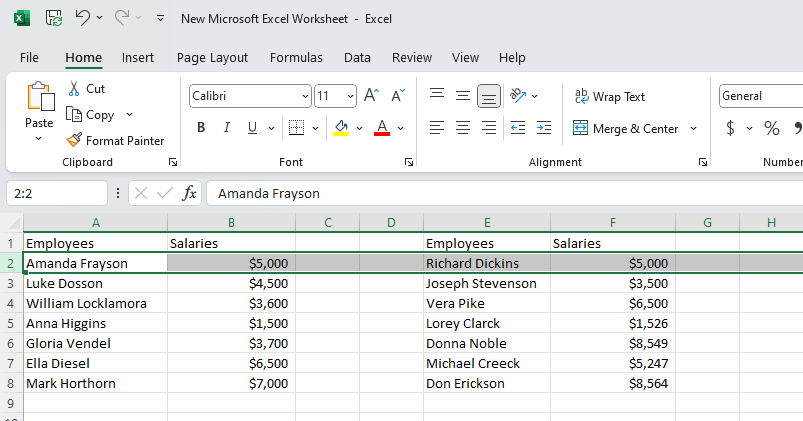Apply Percent Style to selection
The height and width of the screenshot is (421, 803).
pos(771,128)
